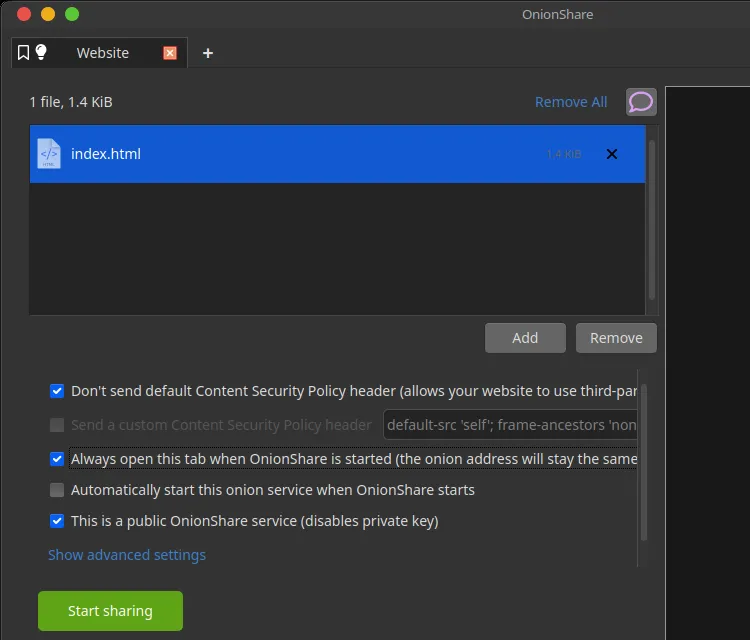Click the '1 file, 1.4 KiB' summary text
Viewport: 750px width, 640px height.
71,102
